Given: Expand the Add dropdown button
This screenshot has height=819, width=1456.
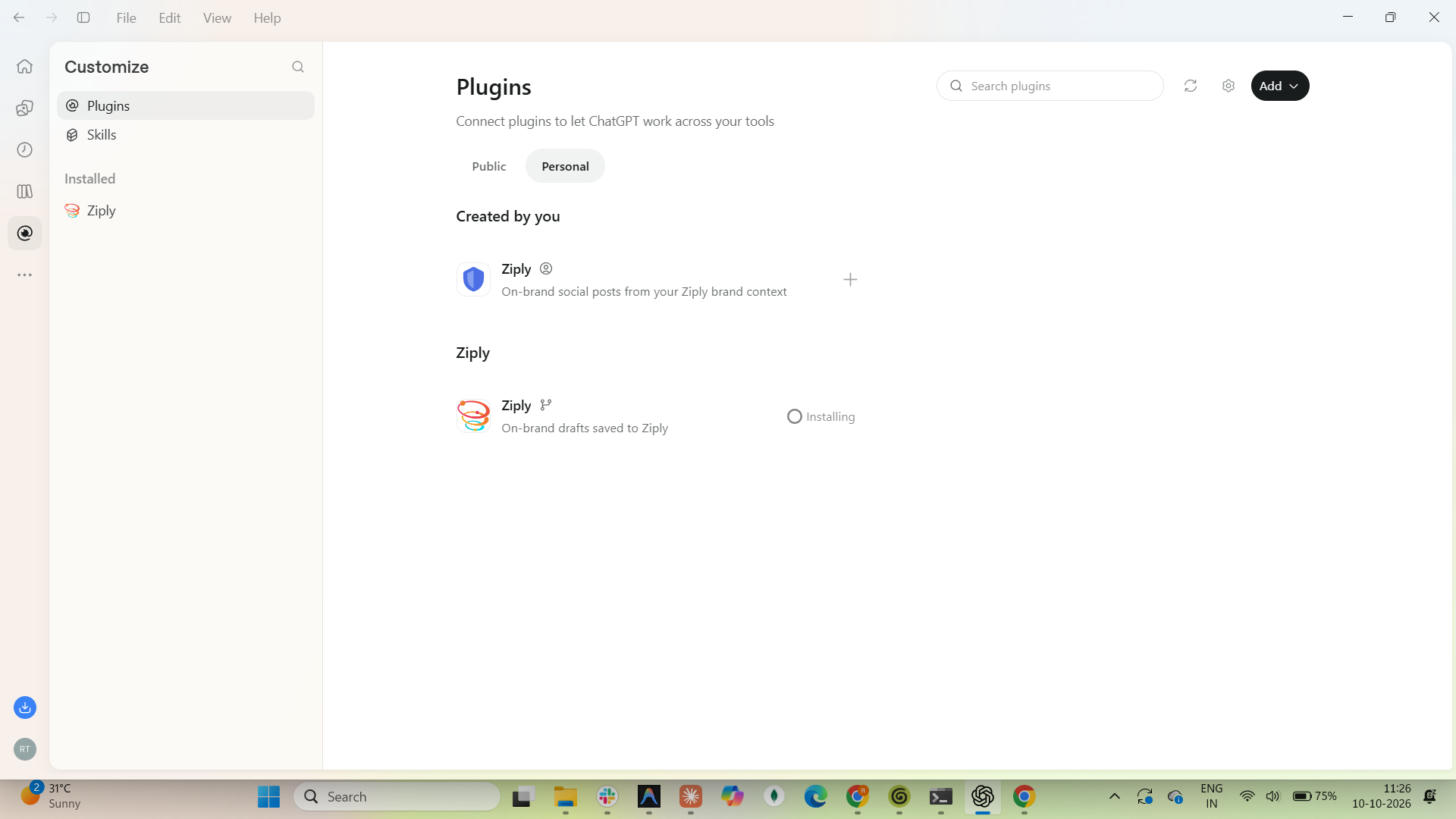Looking at the screenshot, I should click(x=1280, y=86).
